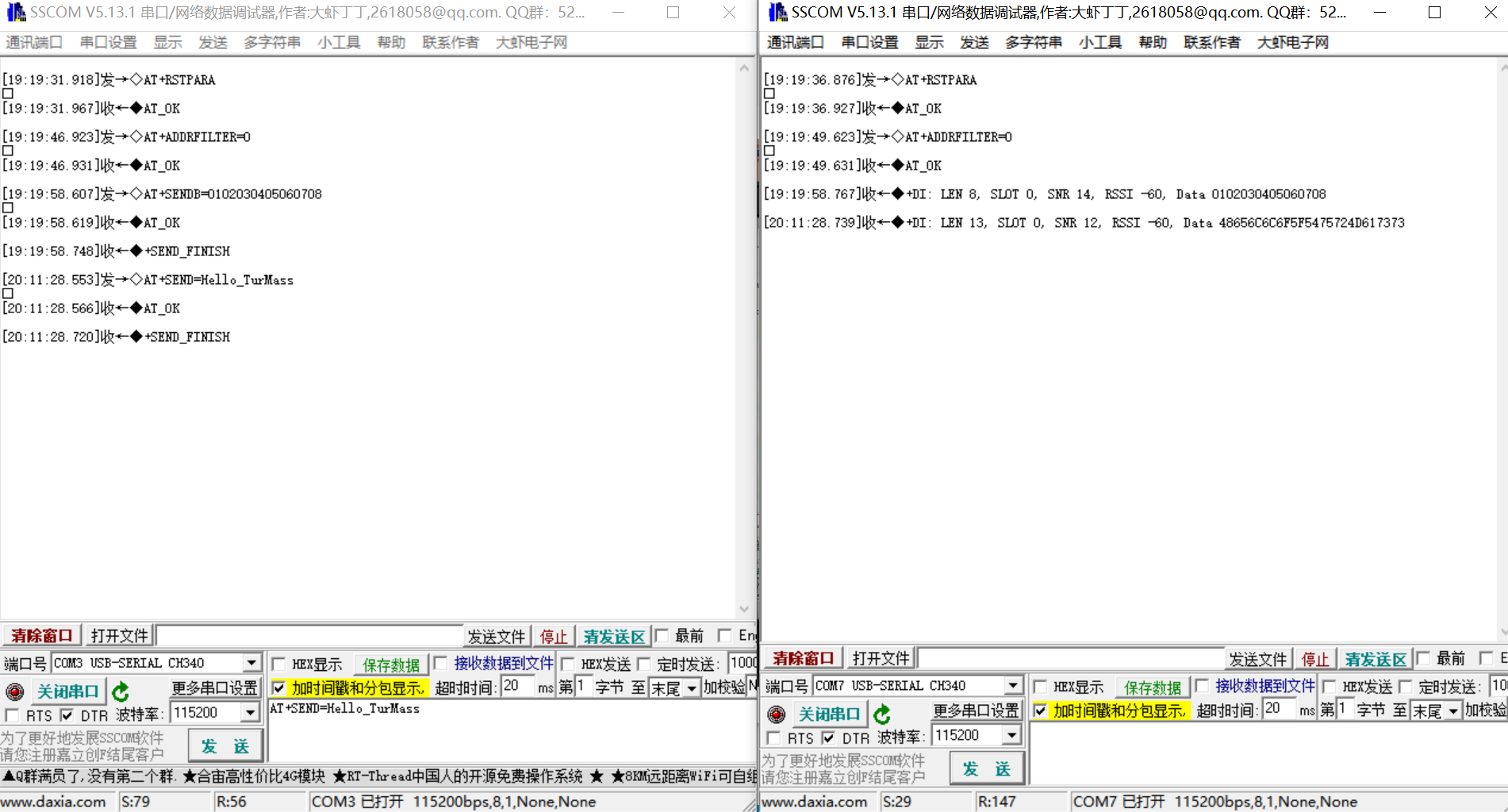Toggle HEX发送 checkbox in the left window

pos(567,665)
